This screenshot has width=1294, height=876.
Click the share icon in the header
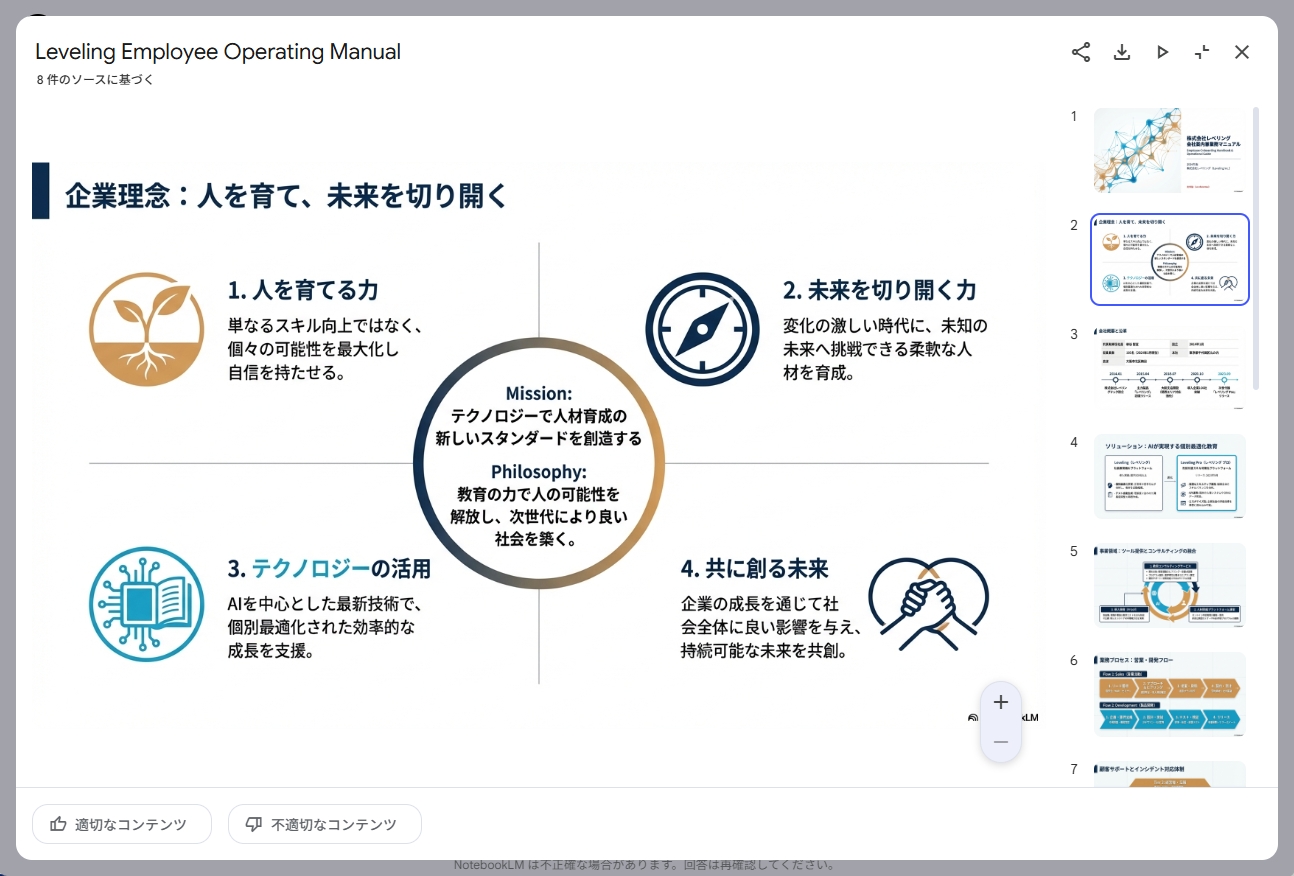(1081, 52)
